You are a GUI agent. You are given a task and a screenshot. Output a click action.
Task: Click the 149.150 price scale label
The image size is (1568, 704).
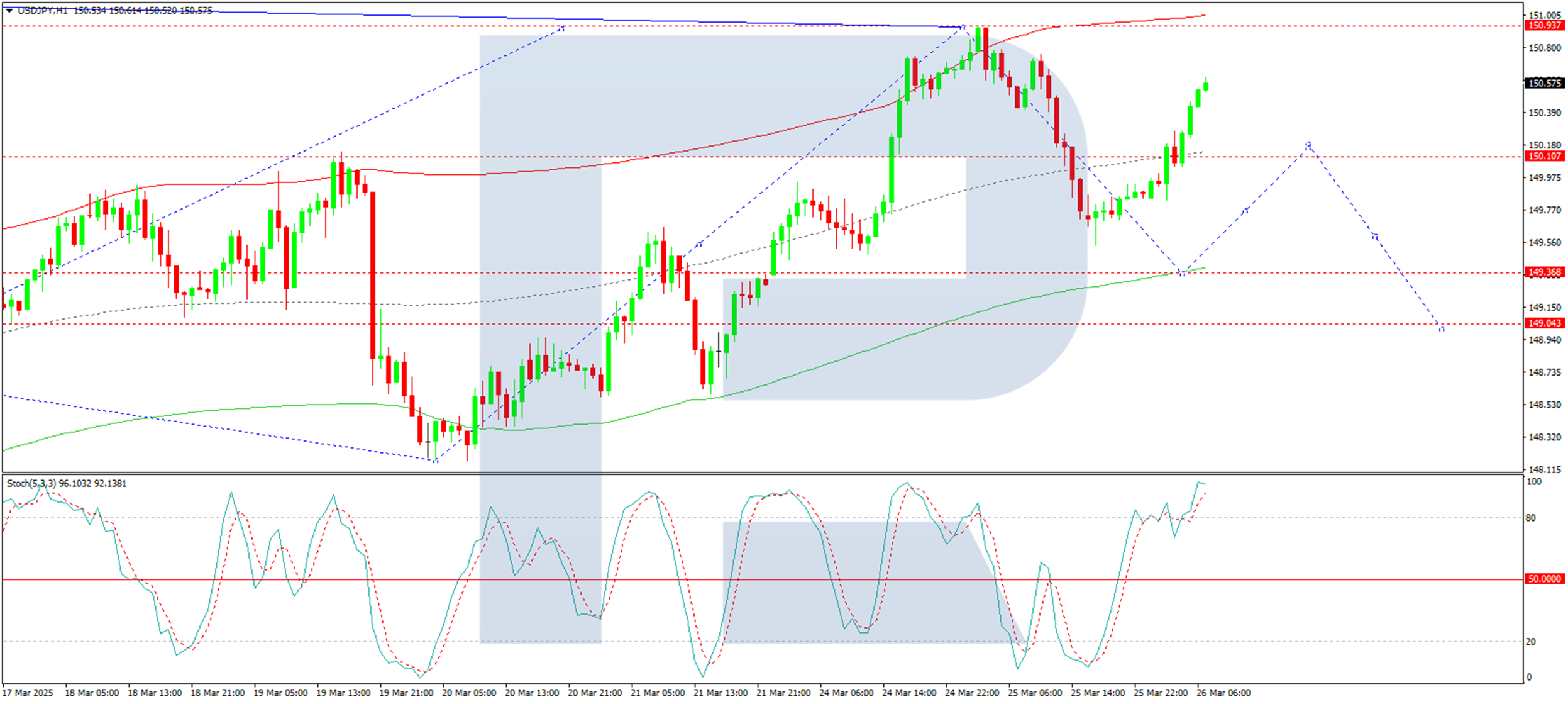pyautogui.click(x=1544, y=307)
